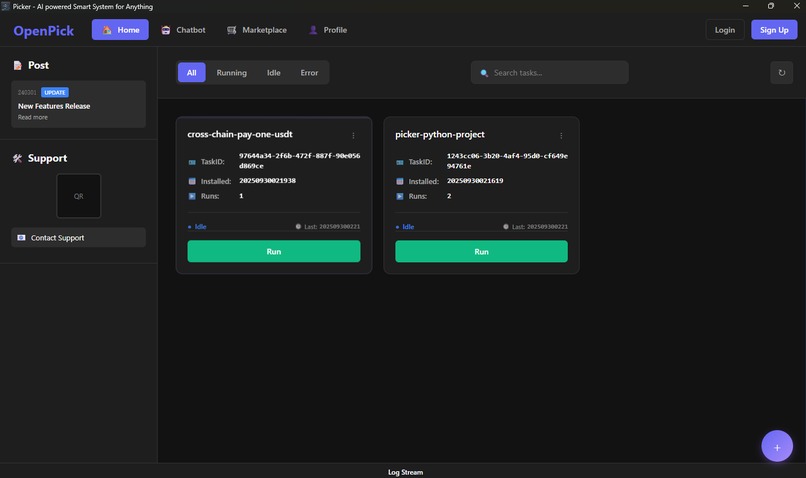Click TaskID icon in picker-python-project card

[x=400, y=162]
